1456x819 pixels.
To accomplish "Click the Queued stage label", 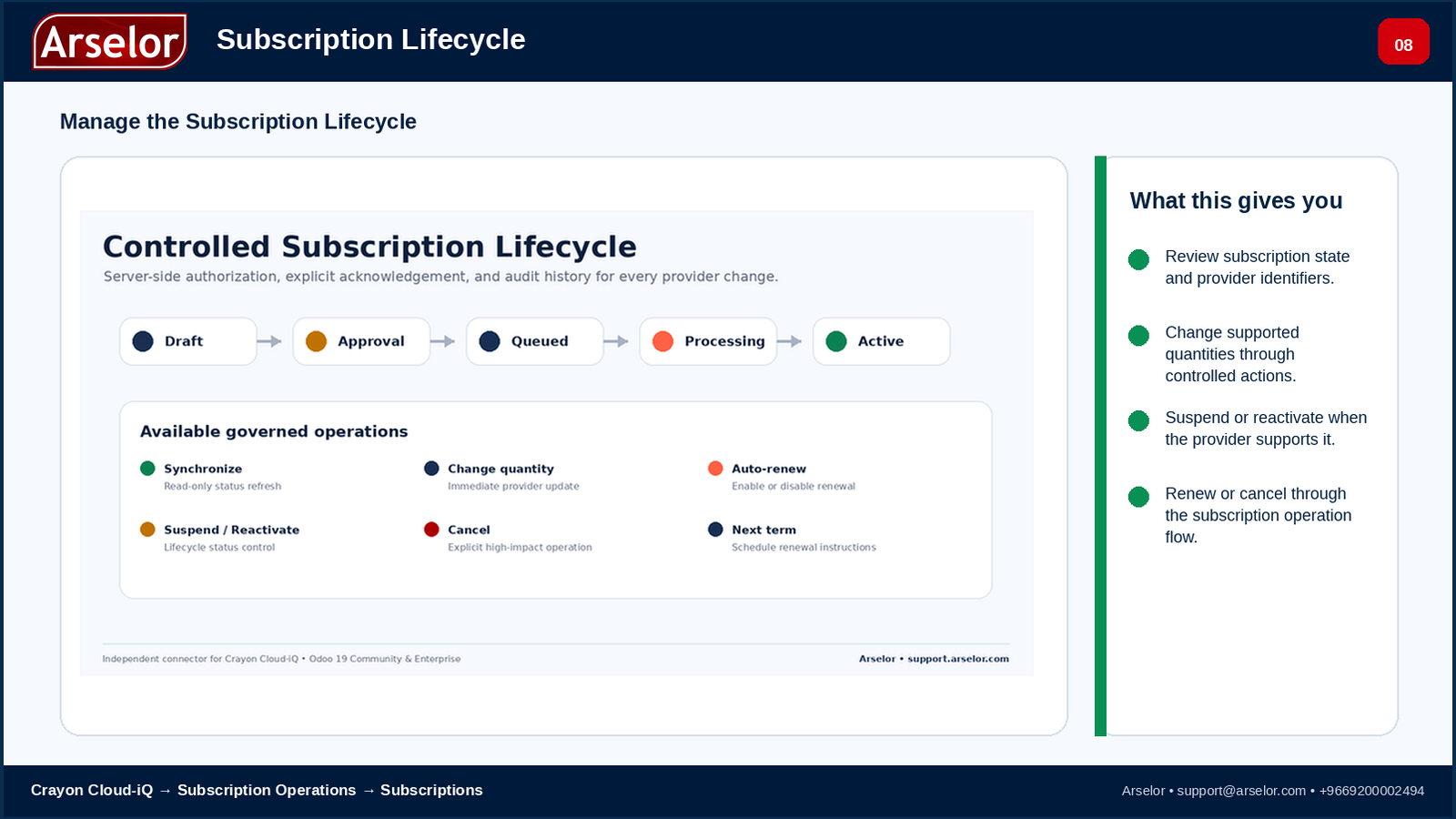I will (x=540, y=341).
